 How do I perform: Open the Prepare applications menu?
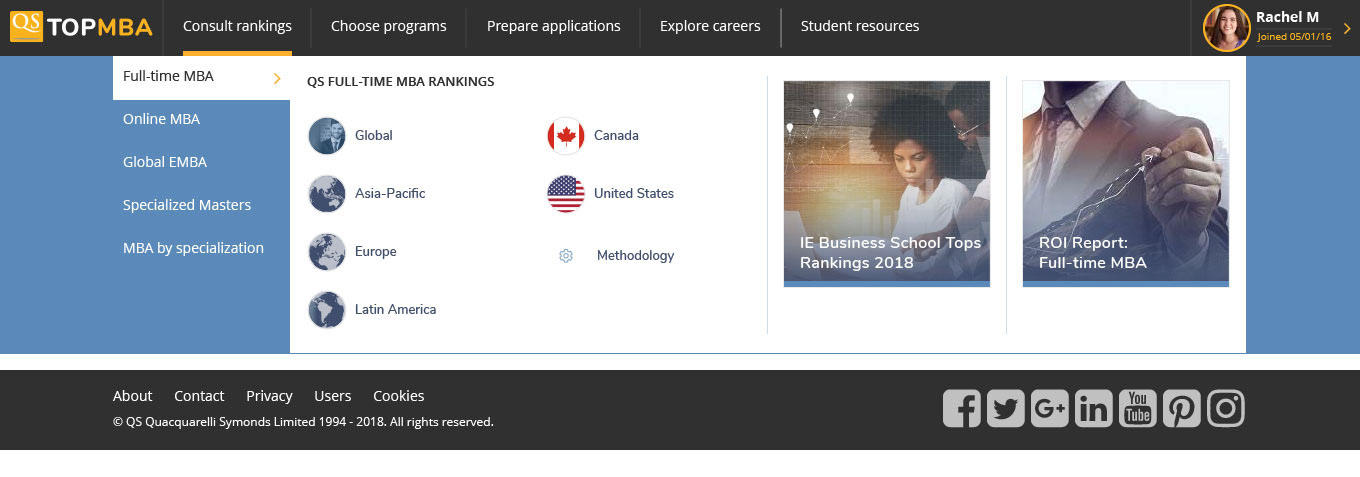554,26
